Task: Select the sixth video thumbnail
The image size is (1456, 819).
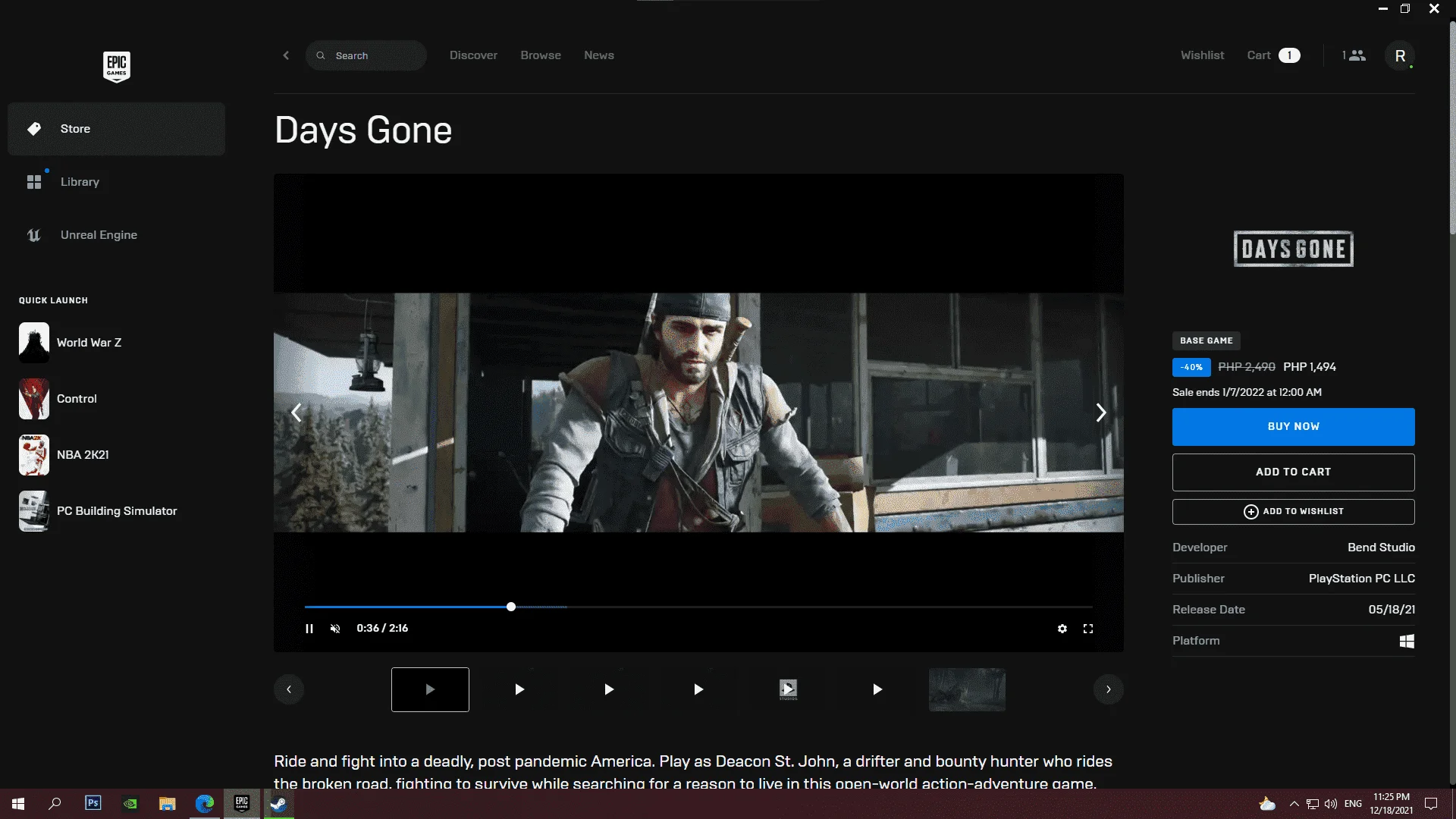Action: click(x=877, y=689)
